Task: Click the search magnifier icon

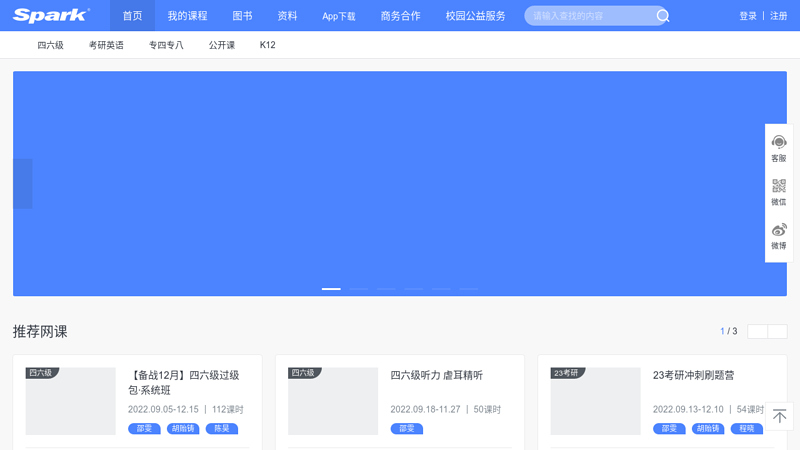Action: pos(663,16)
